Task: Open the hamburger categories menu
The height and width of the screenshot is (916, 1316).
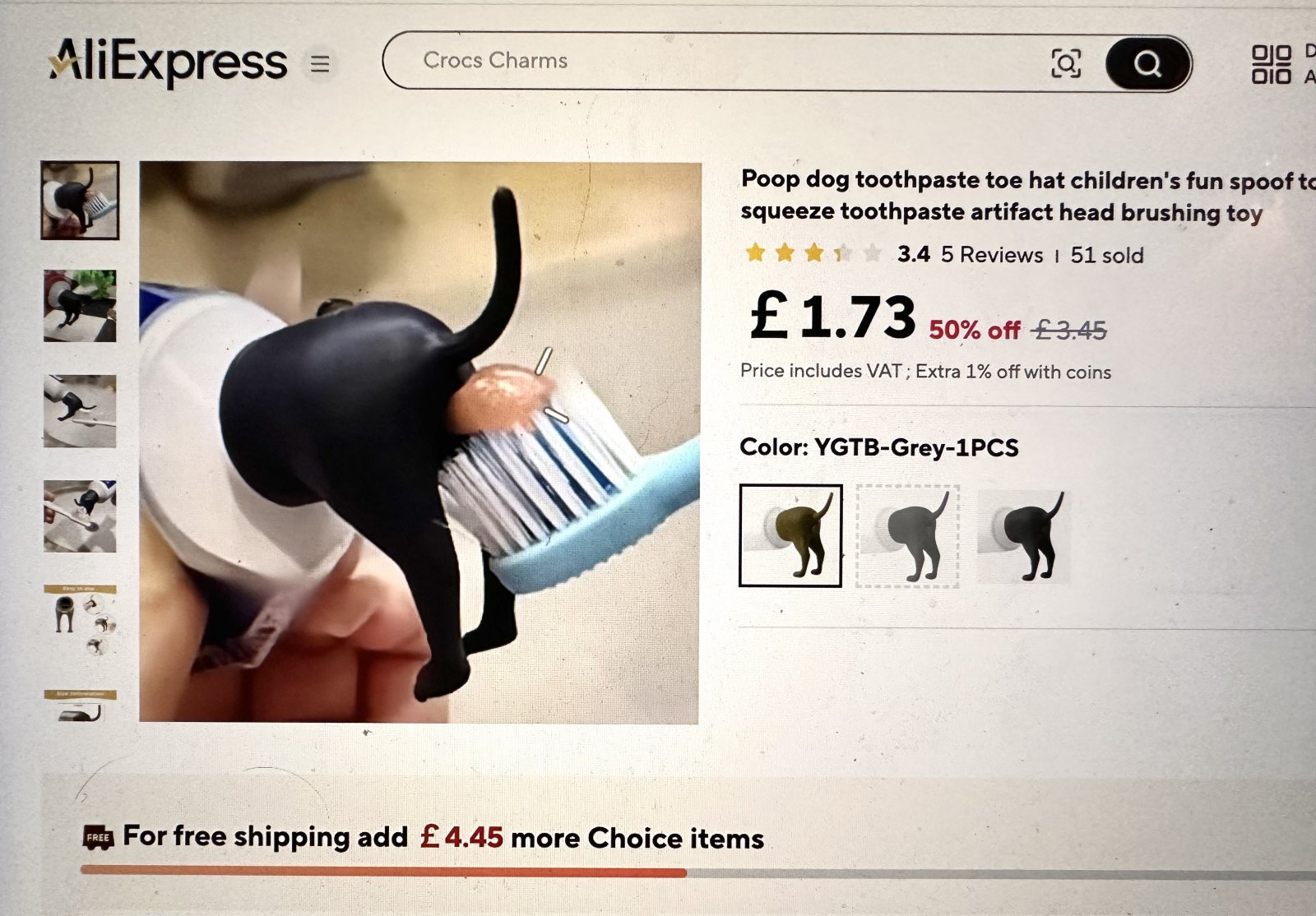Action: pos(320,63)
